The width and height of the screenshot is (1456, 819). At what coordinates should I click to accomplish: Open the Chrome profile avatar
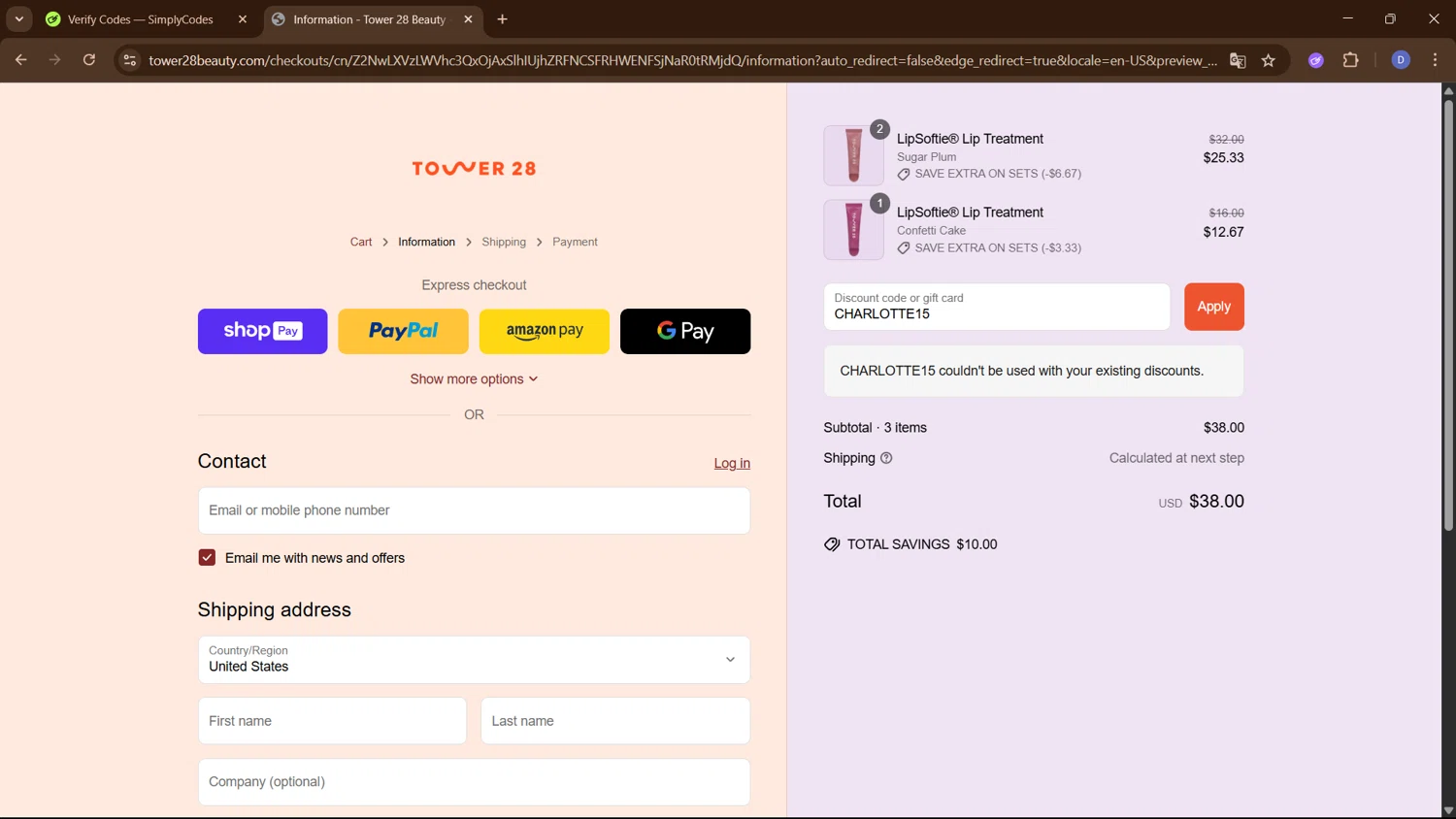(1401, 60)
